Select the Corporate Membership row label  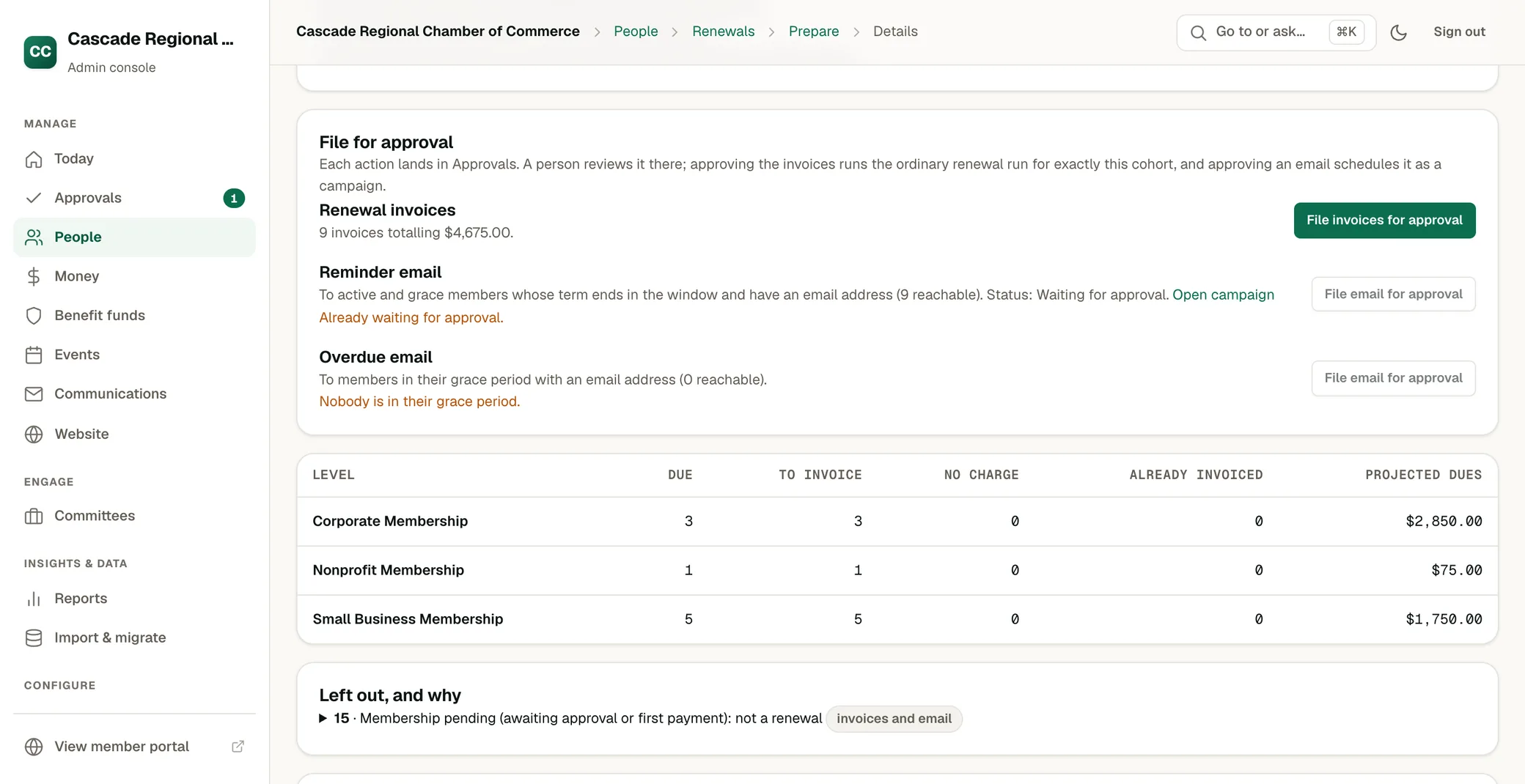coord(390,521)
